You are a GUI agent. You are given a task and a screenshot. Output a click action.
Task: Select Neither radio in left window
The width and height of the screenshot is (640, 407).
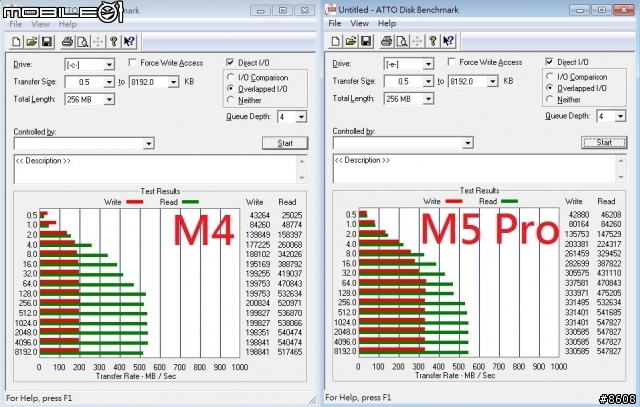[231, 100]
